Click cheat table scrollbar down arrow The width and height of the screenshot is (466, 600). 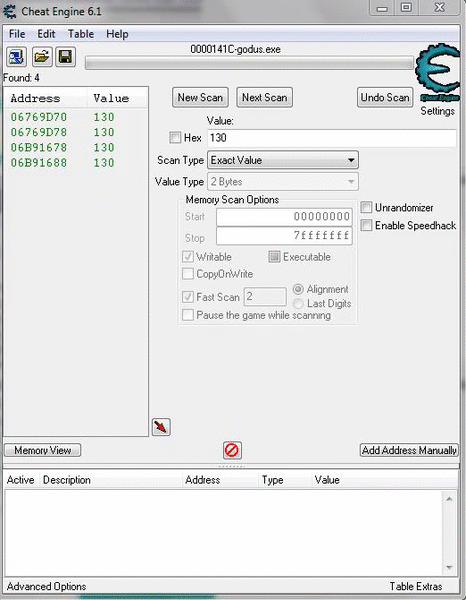pyautogui.click(x=450, y=567)
